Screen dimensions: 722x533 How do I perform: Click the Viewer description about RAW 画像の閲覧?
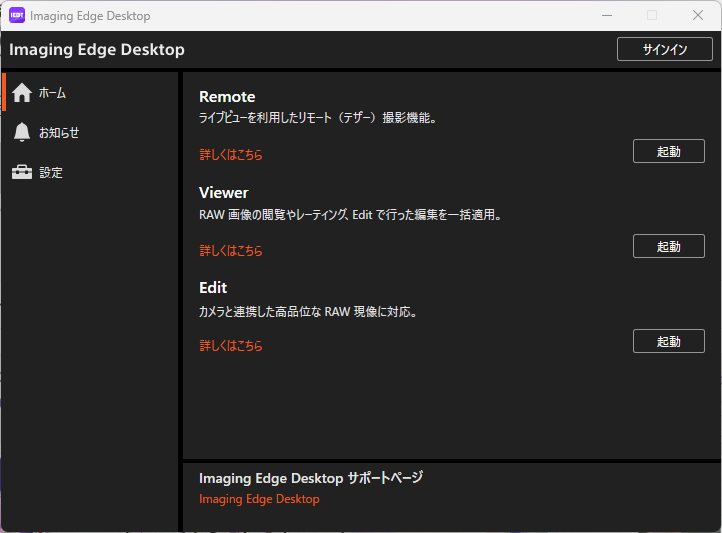[x=350, y=214]
